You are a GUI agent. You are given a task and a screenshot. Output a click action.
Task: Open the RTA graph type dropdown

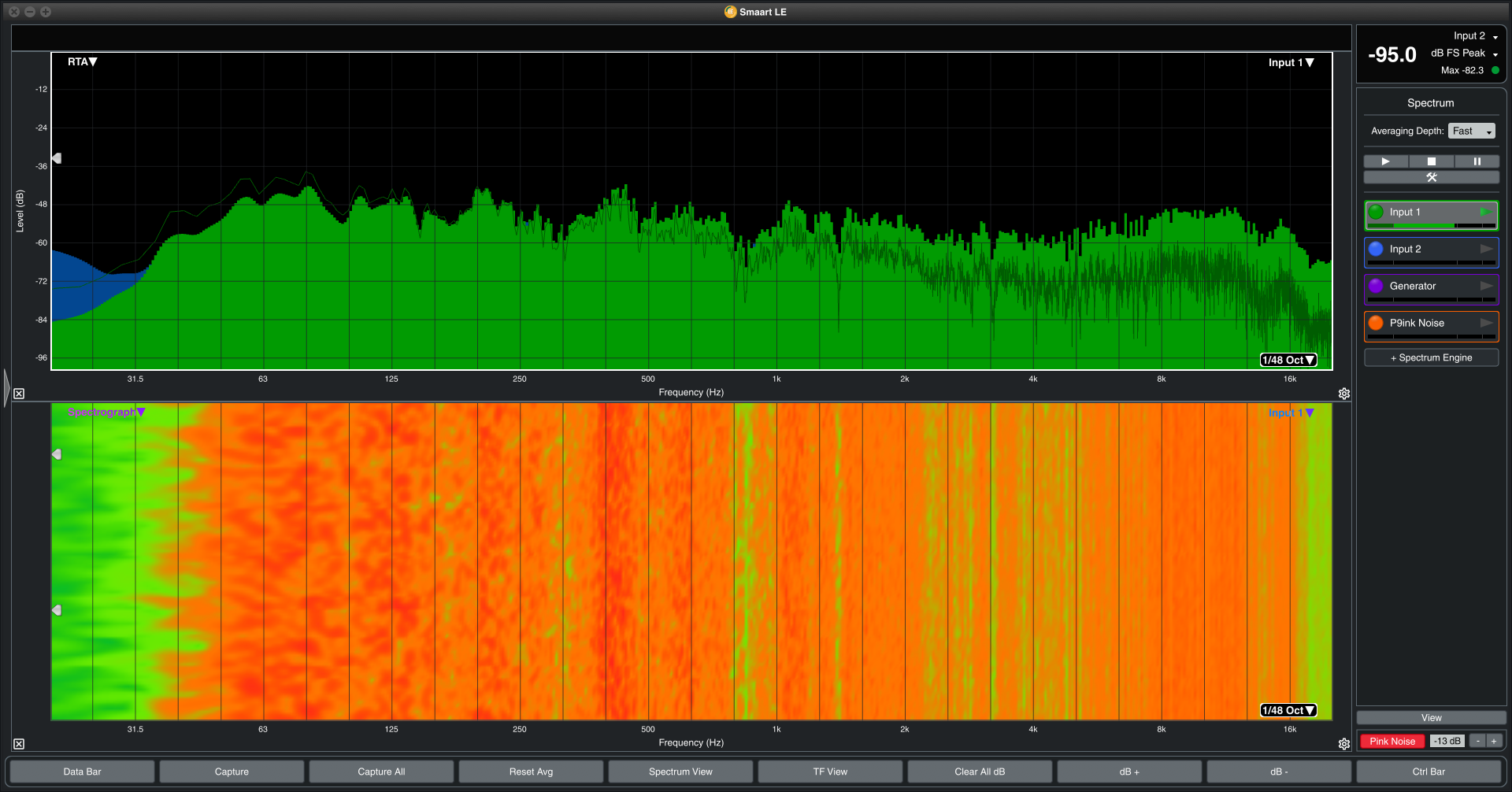[83, 62]
